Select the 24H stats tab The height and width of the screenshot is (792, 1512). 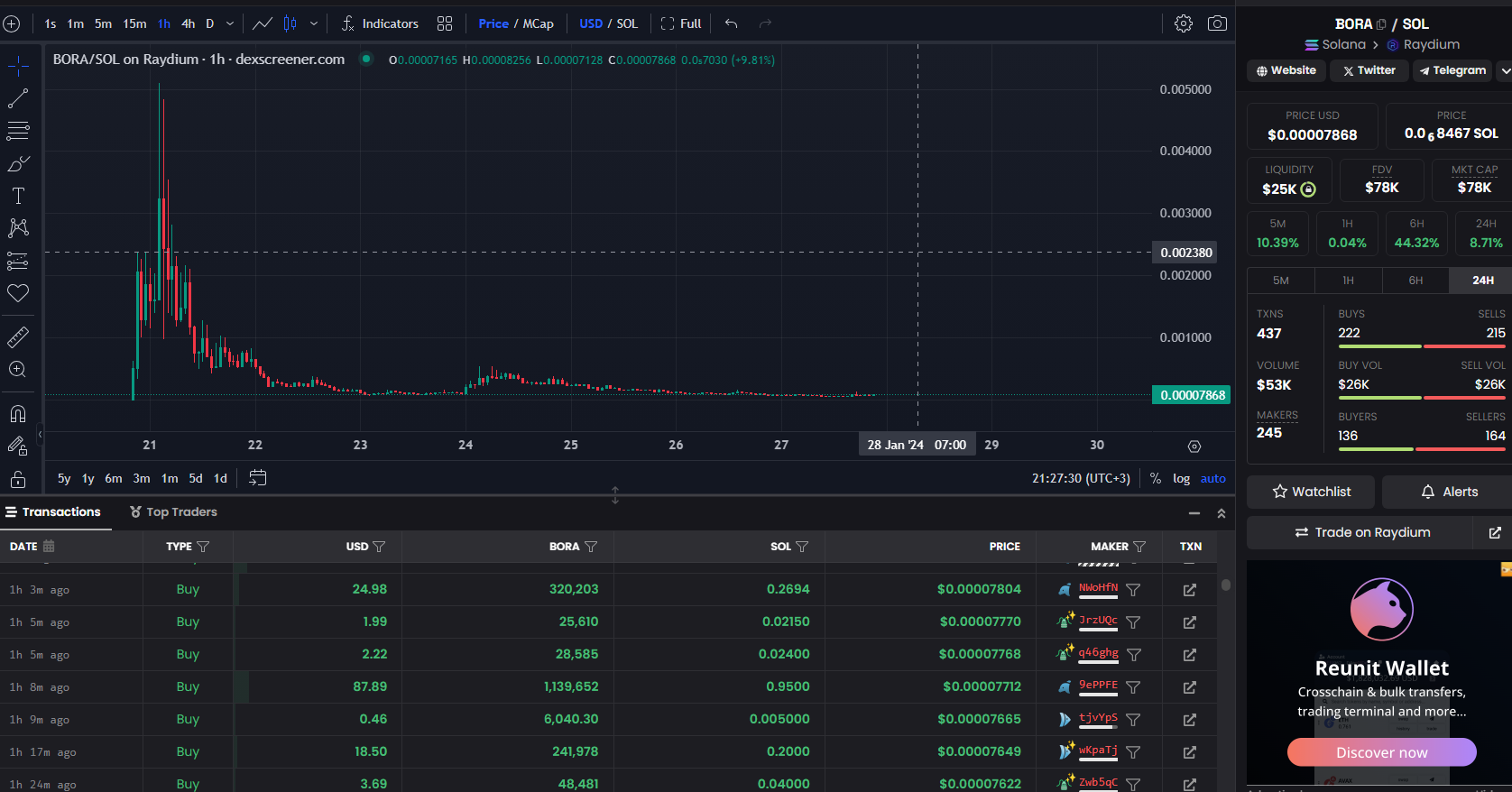pyautogui.click(x=1483, y=281)
